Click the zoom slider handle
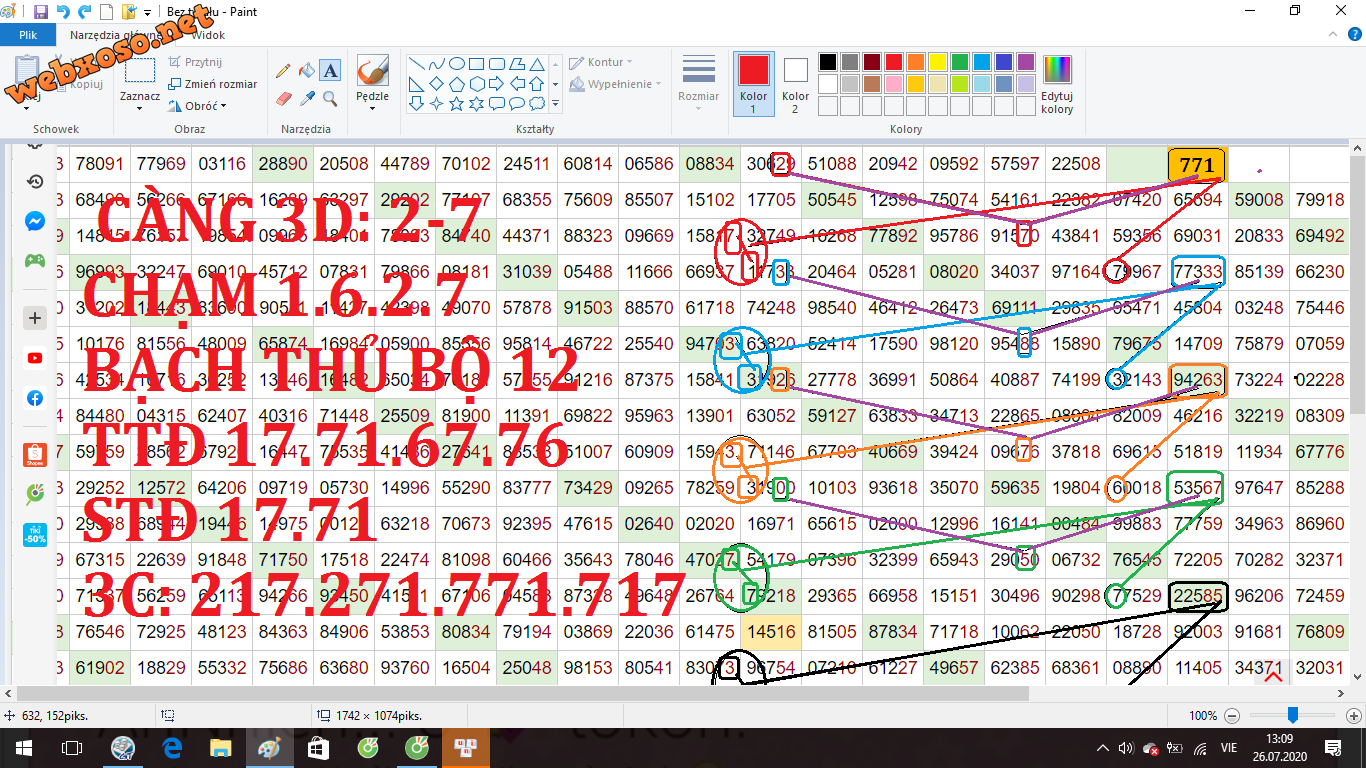 pos(1293,715)
